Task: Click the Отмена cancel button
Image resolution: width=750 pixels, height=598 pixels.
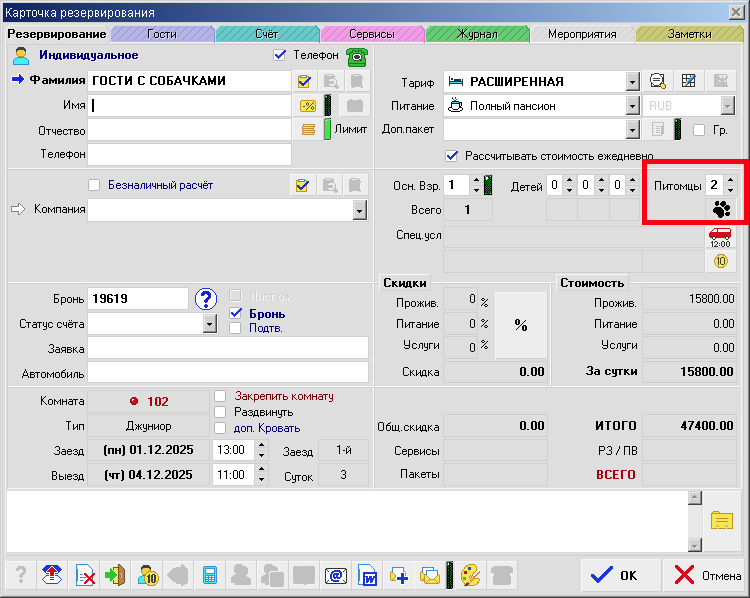Action: coord(706,575)
